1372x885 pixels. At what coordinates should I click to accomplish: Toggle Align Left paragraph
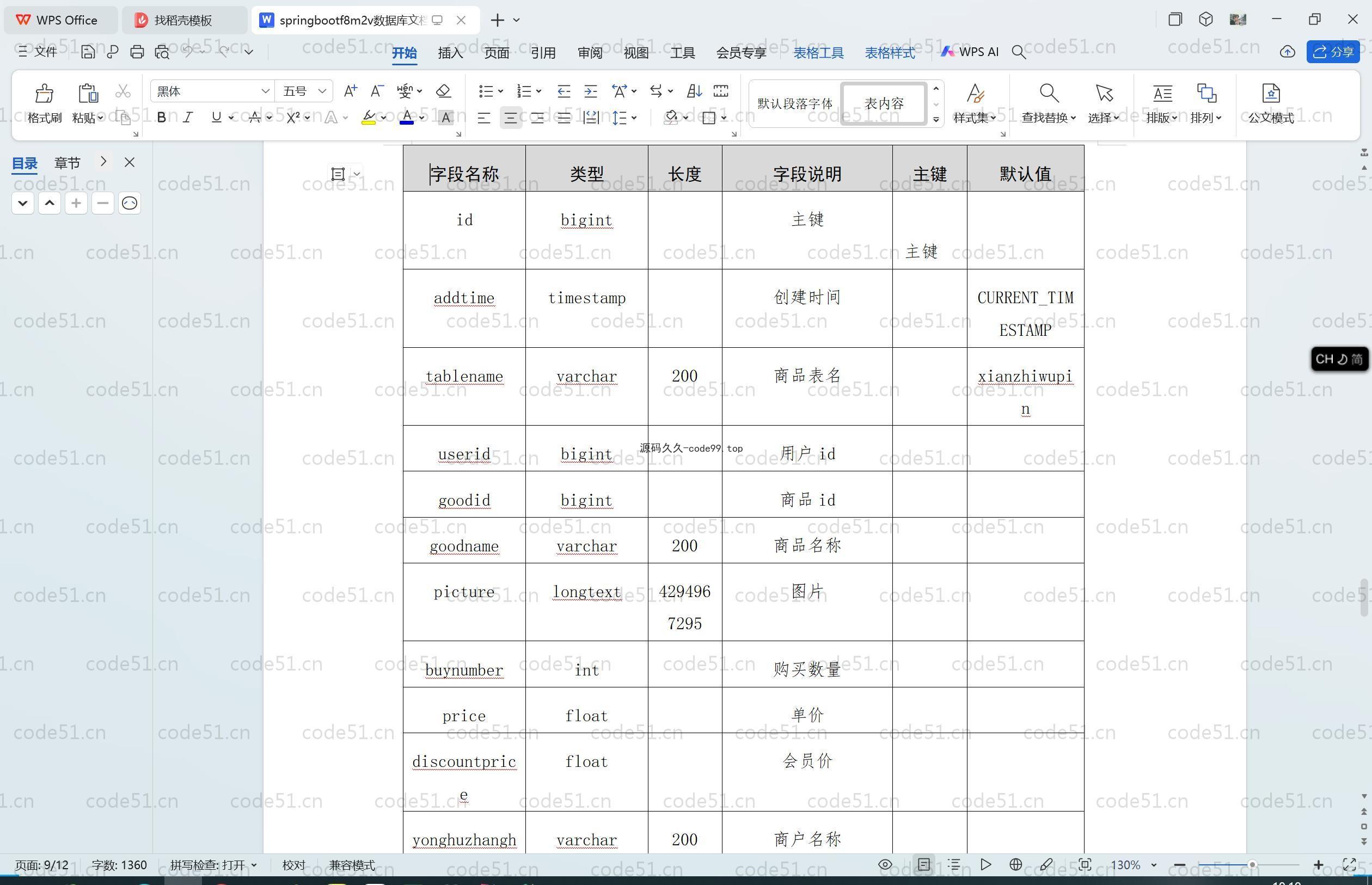484,118
